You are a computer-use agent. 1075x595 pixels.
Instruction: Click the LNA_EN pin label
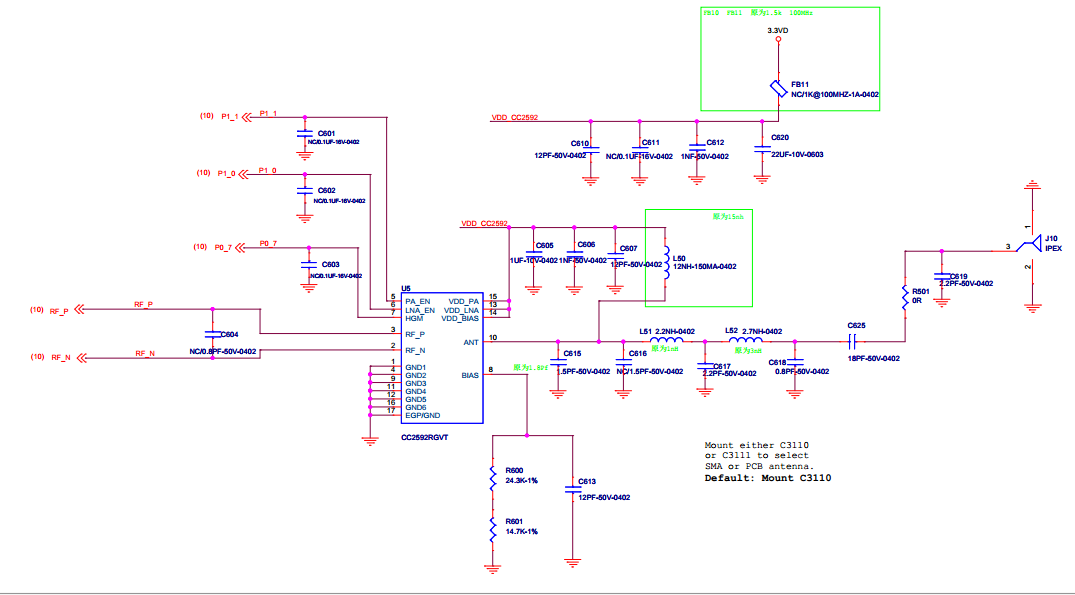click(420, 311)
